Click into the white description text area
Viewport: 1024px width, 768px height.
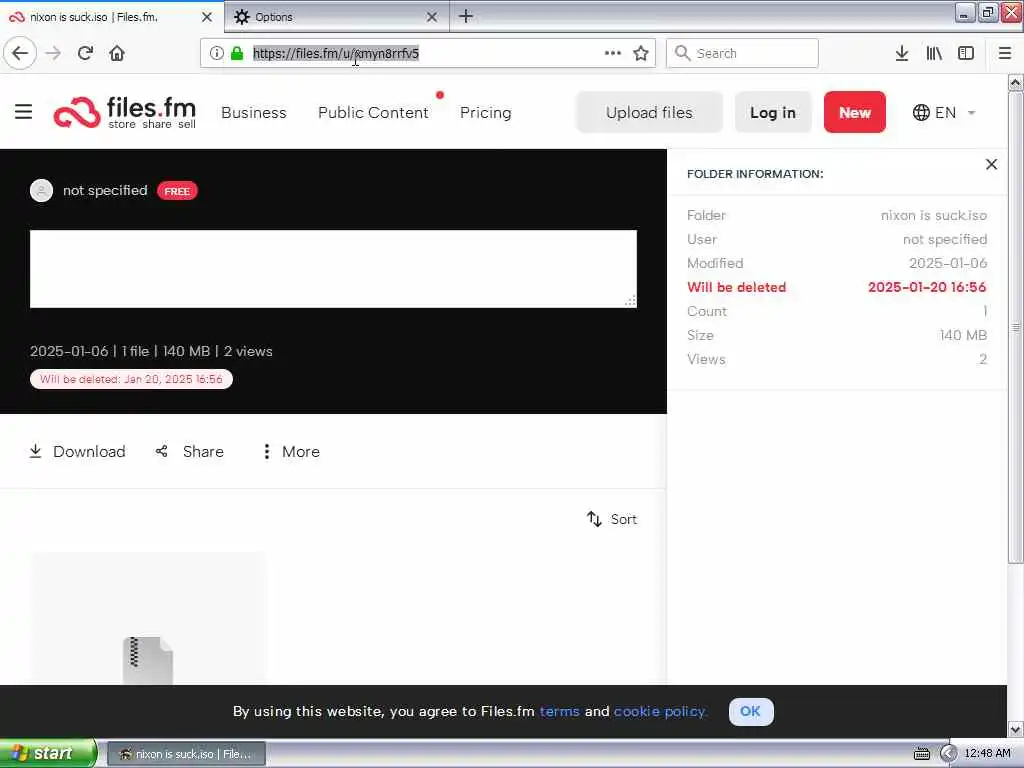(333, 268)
